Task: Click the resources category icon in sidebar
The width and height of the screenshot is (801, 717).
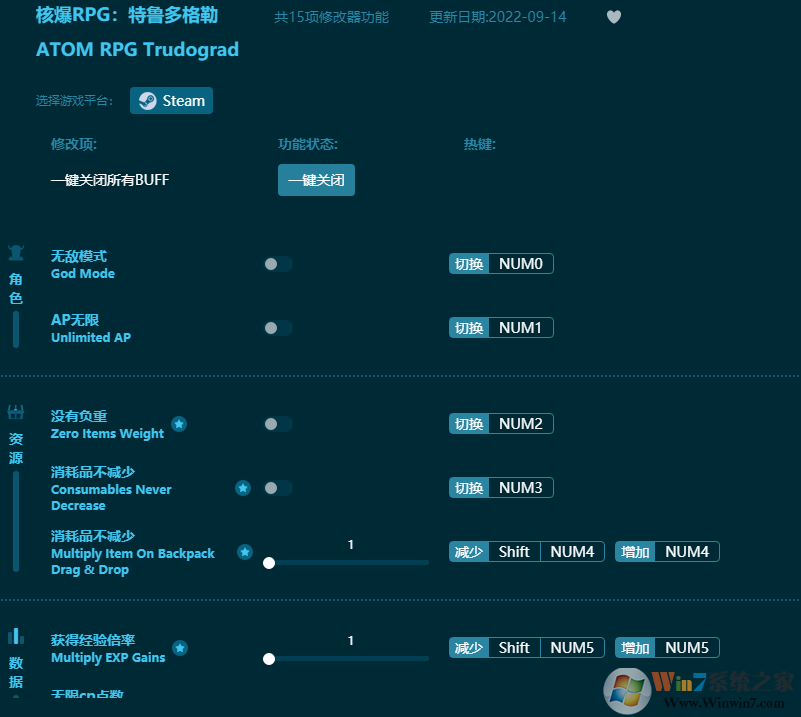Action: tap(16, 412)
